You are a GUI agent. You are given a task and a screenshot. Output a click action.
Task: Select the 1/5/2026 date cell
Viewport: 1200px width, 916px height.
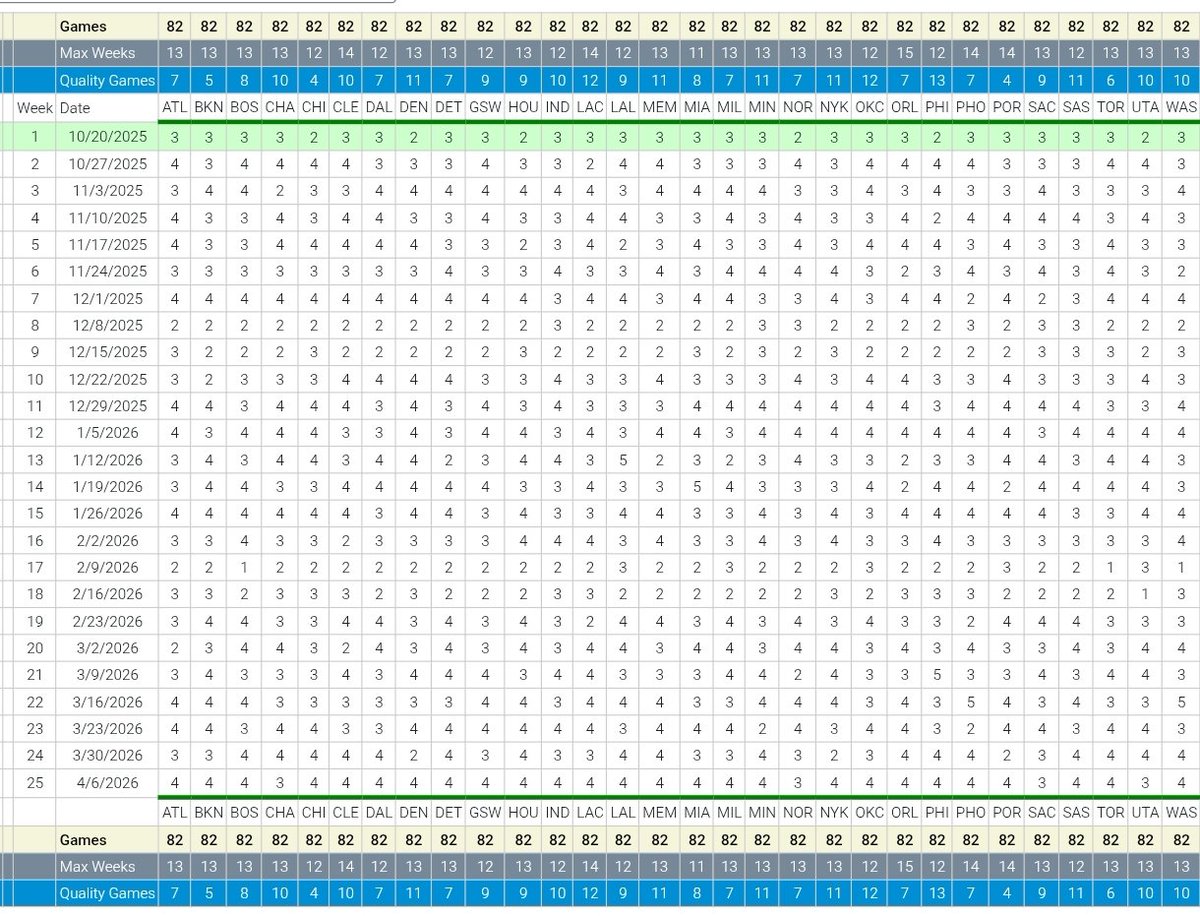click(x=107, y=433)
